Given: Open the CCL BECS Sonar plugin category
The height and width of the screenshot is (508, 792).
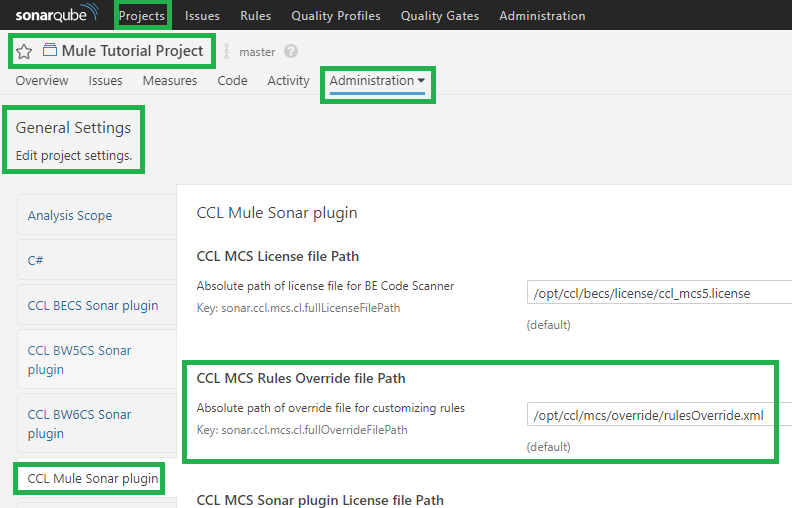Looking at the screenshot, I should (97, 306).
